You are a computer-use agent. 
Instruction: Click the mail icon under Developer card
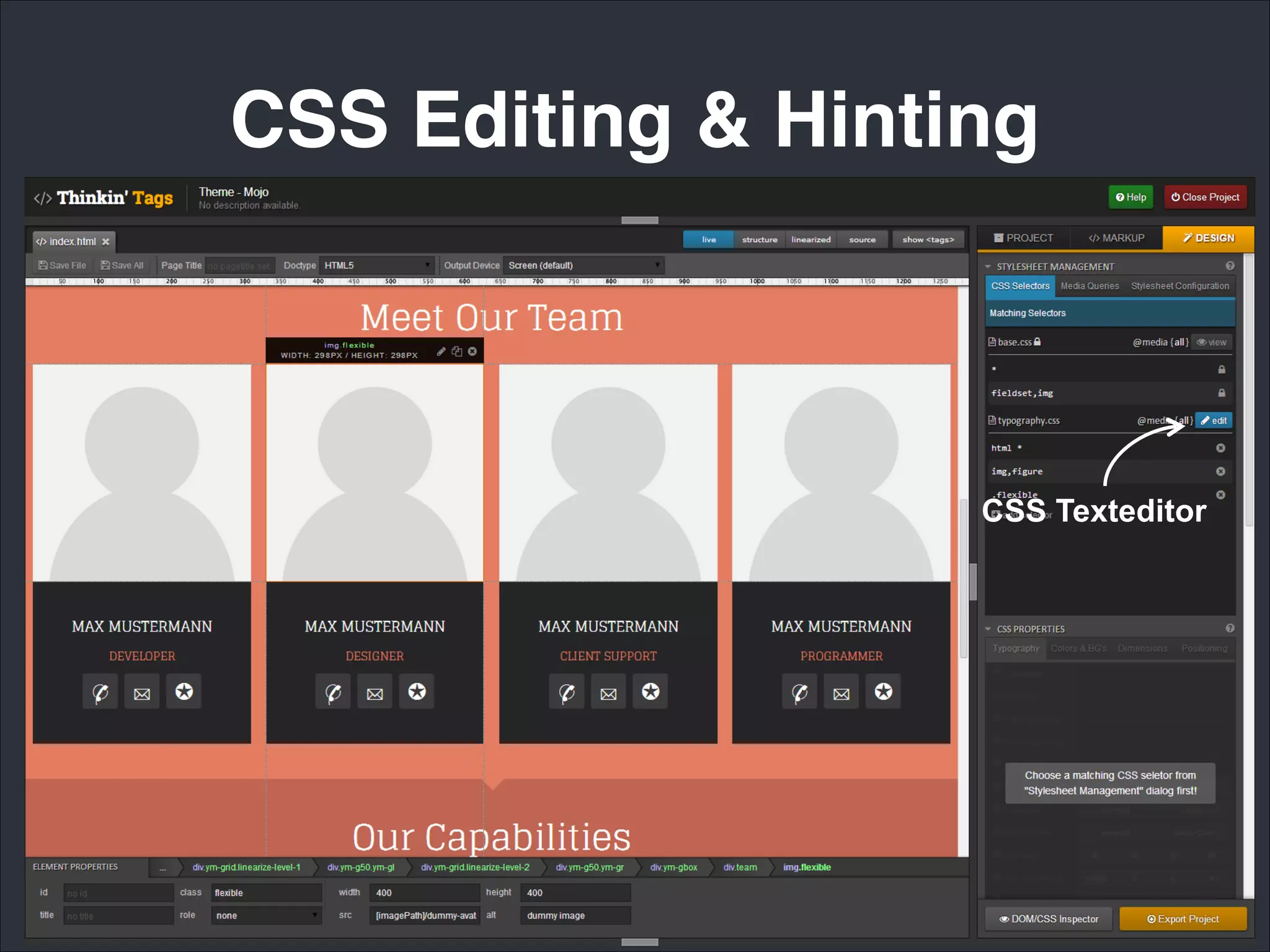142,692
